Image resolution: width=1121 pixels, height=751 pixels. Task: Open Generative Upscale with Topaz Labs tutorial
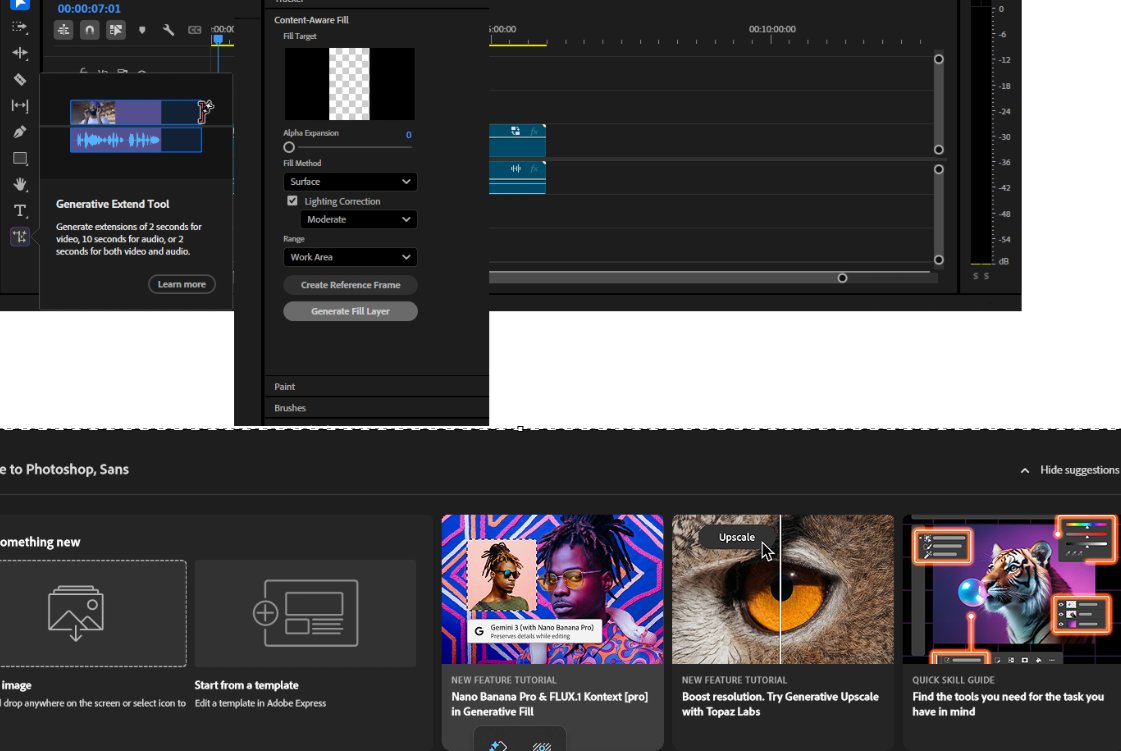click(x=782, y=704)
